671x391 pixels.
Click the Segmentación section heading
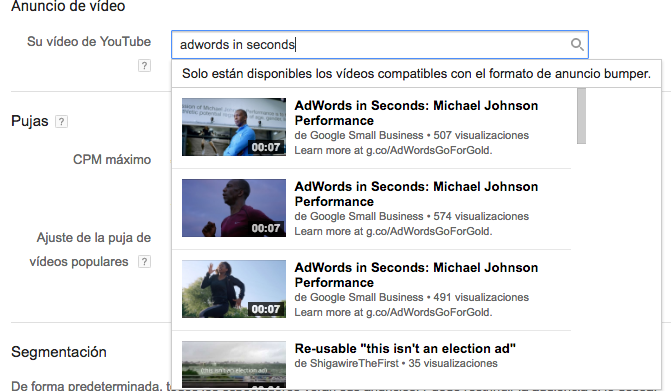point(59,352)
